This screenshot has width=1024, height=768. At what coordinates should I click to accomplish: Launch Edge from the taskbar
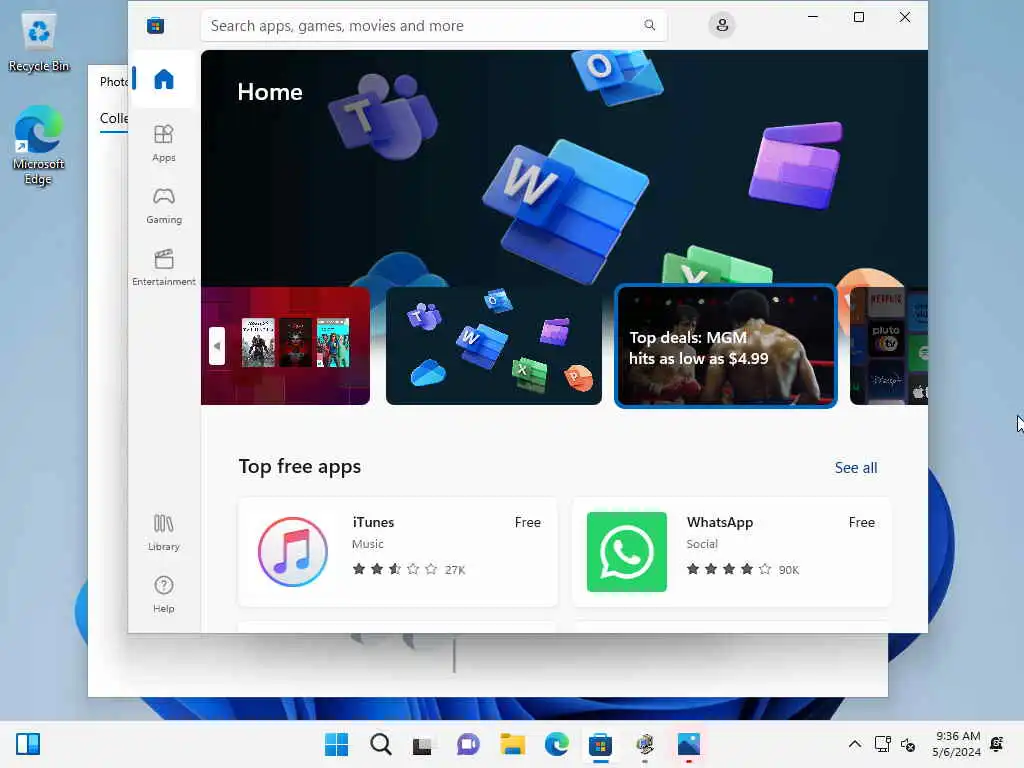tap(556, 744)
